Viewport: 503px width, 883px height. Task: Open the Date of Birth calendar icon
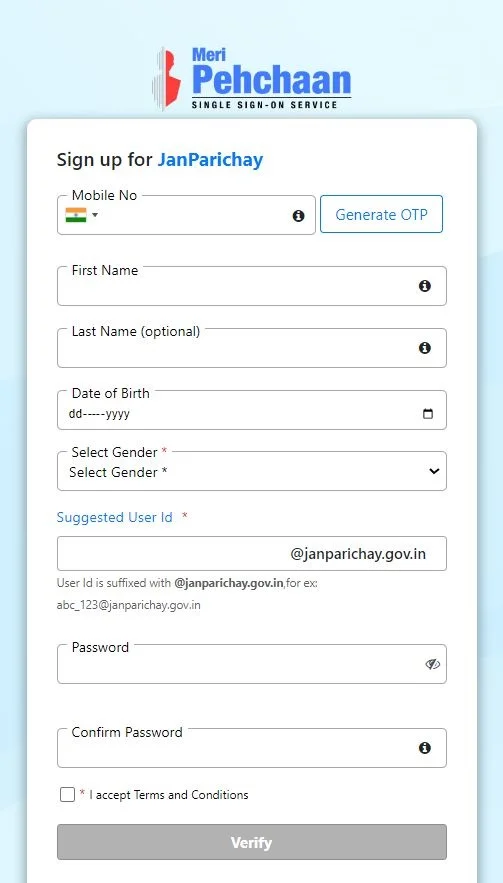[x=428, y=413]
